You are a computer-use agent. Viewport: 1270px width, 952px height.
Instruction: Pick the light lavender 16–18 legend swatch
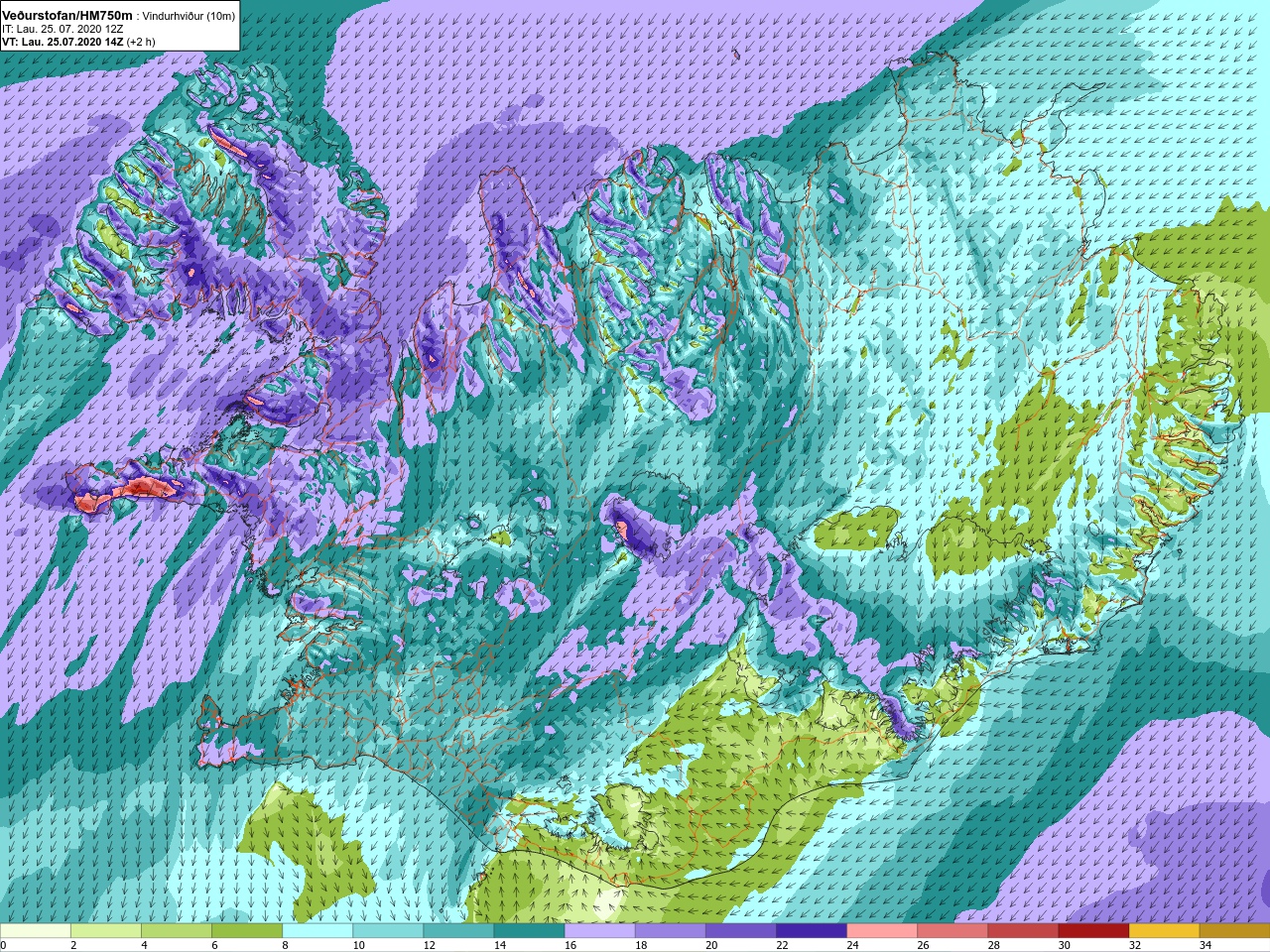pos(599,931)
